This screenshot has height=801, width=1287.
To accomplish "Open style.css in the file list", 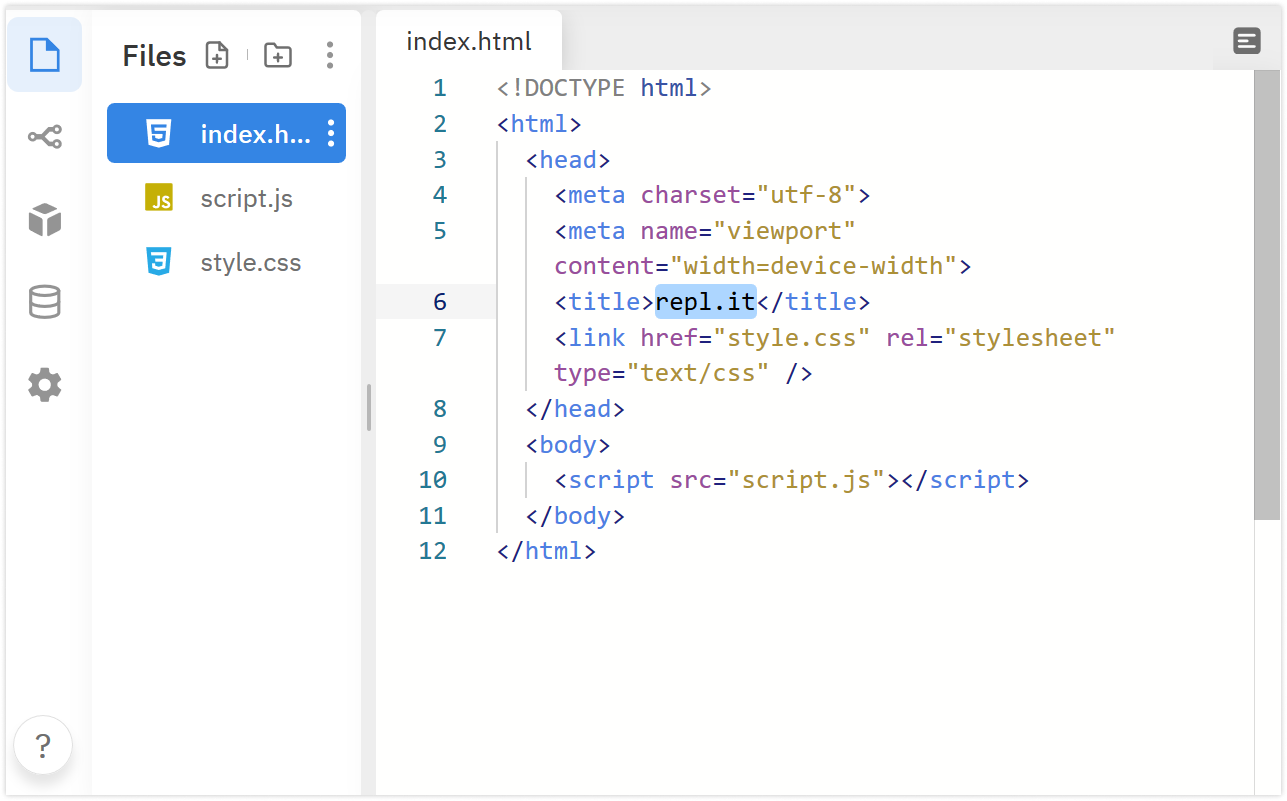I will pos(250,263).
